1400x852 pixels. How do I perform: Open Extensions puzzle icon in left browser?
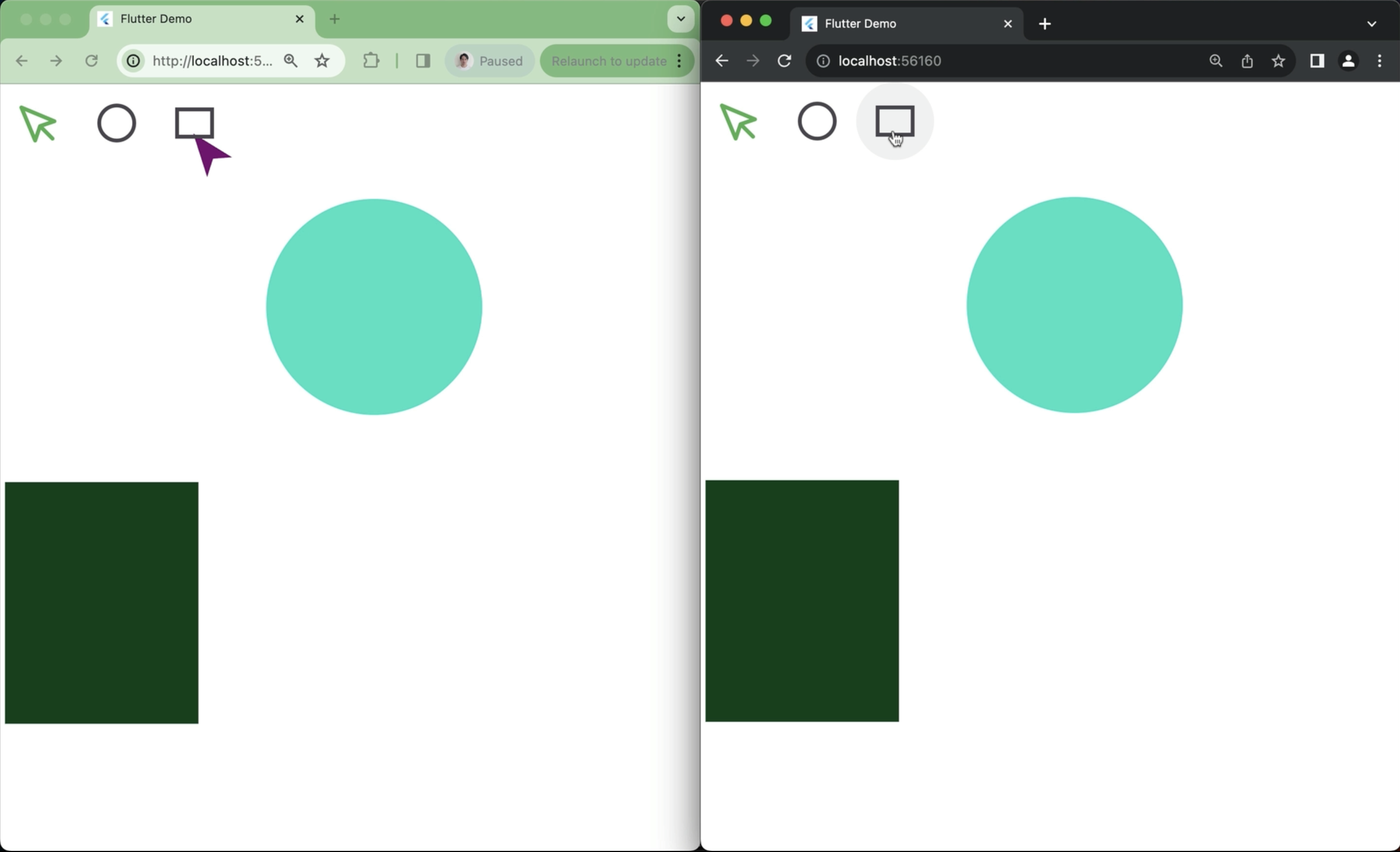[371, 61]
